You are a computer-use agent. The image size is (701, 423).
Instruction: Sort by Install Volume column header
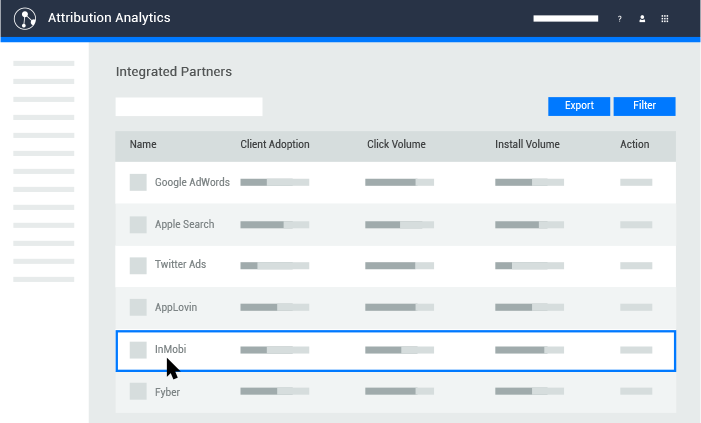pos(527,144)
